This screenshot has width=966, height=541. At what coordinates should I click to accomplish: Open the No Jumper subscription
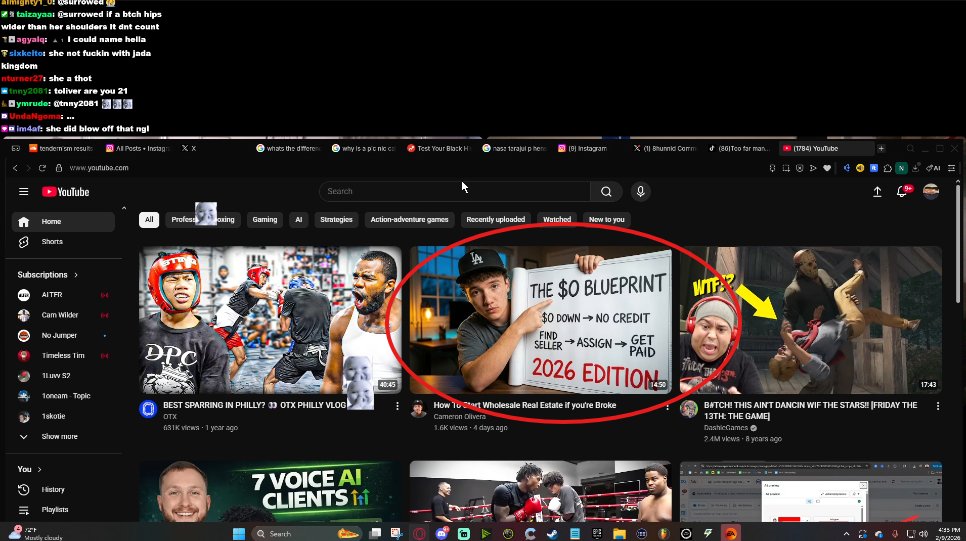(x=63, y=336)
